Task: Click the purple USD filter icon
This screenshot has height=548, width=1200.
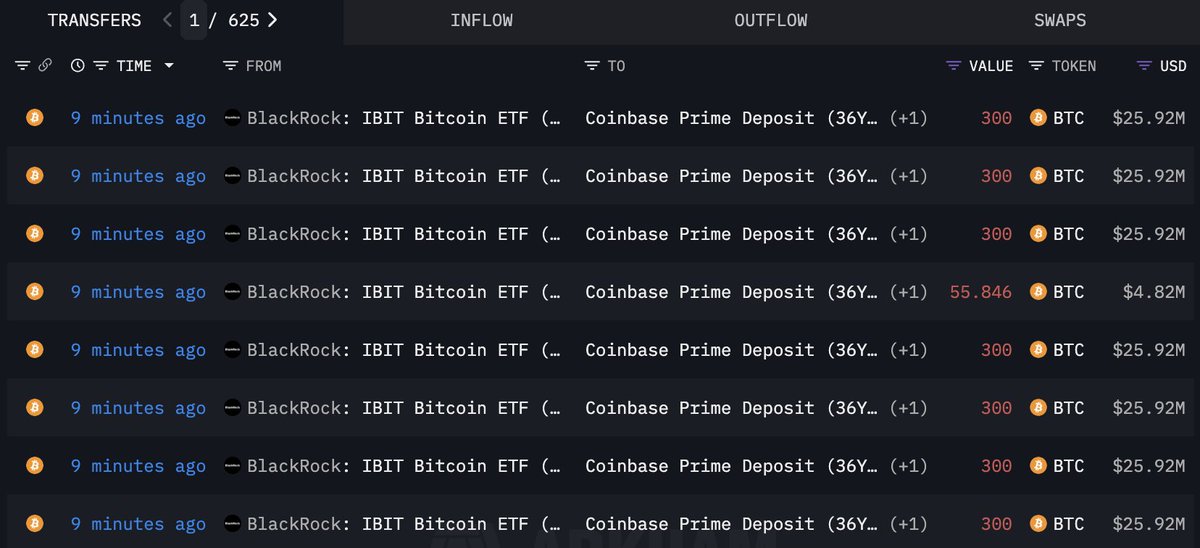Action: point(1145,66)
